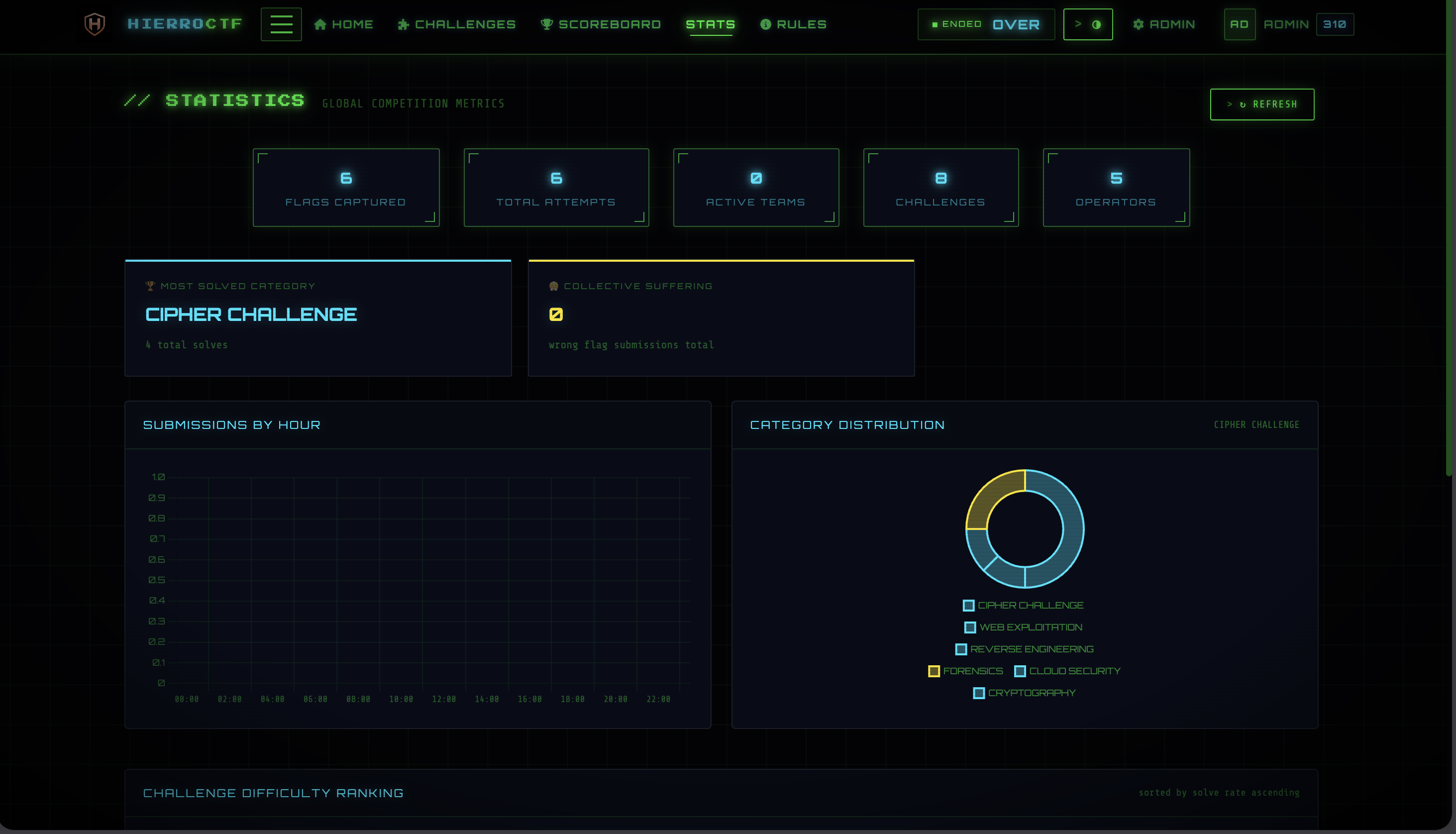Select the Stats tab
Screen dimensions: 1456x834
click(710, 24)
